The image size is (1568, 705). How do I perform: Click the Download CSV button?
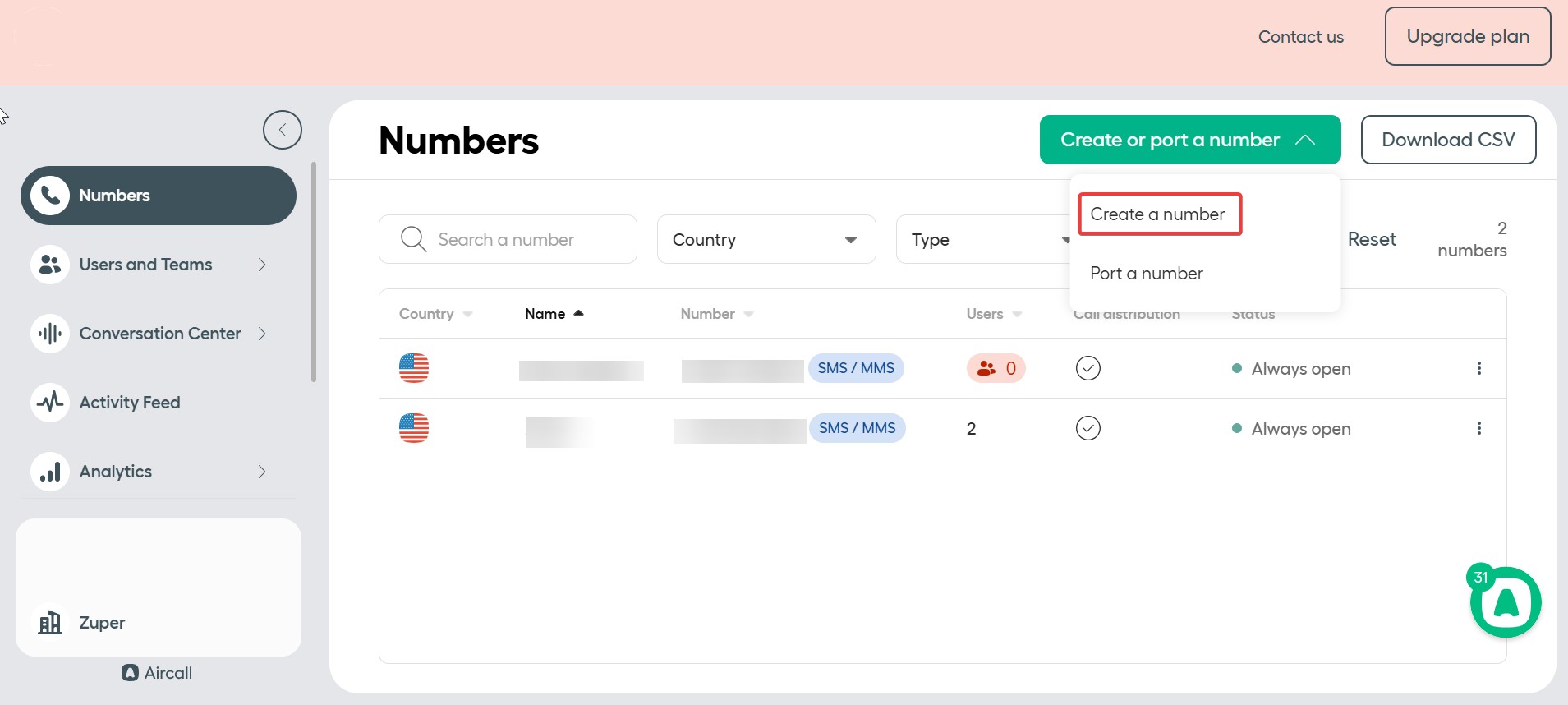tap(1447, 140)
